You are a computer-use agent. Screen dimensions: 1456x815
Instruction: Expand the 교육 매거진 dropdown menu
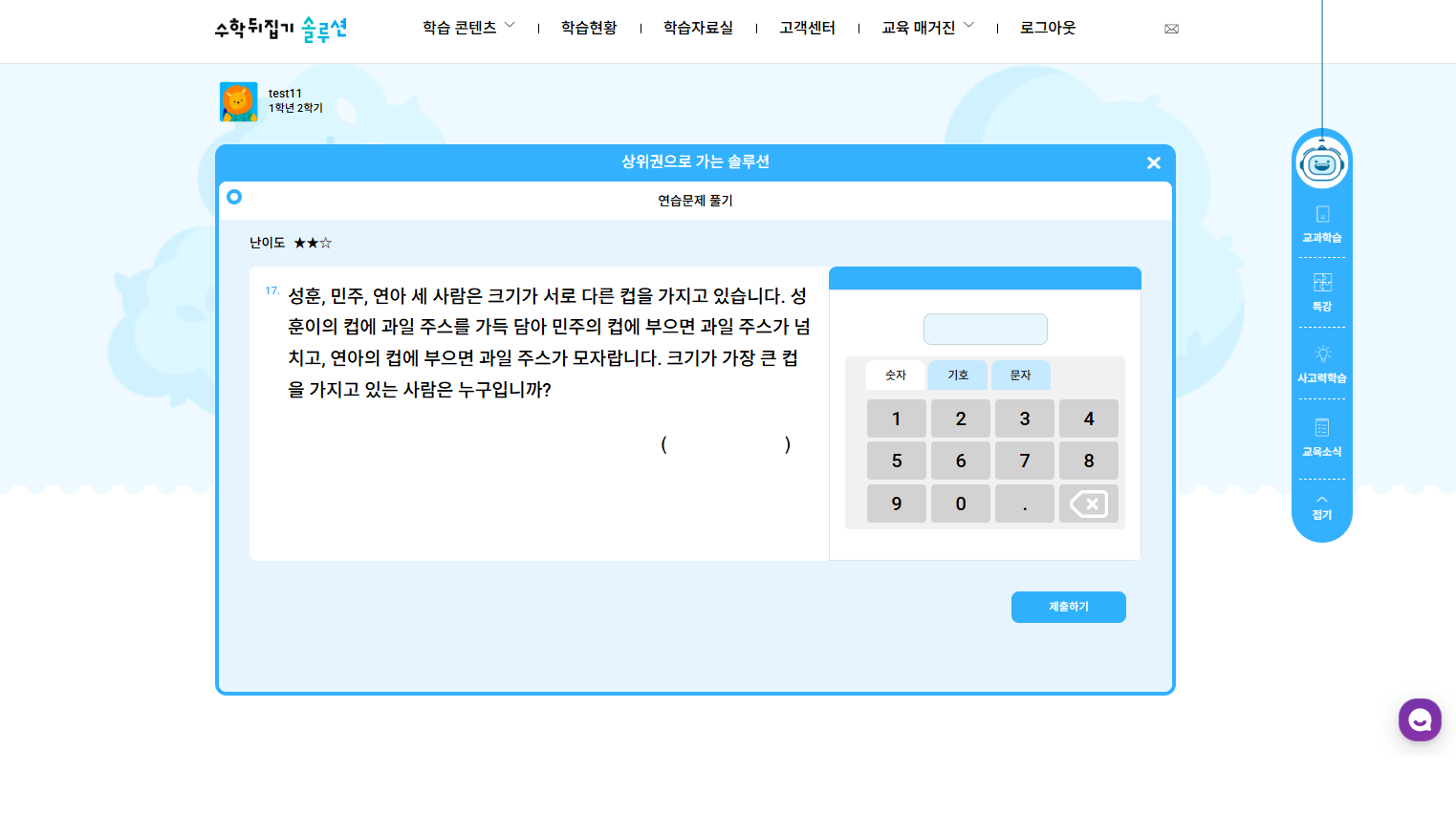(927, 28)
